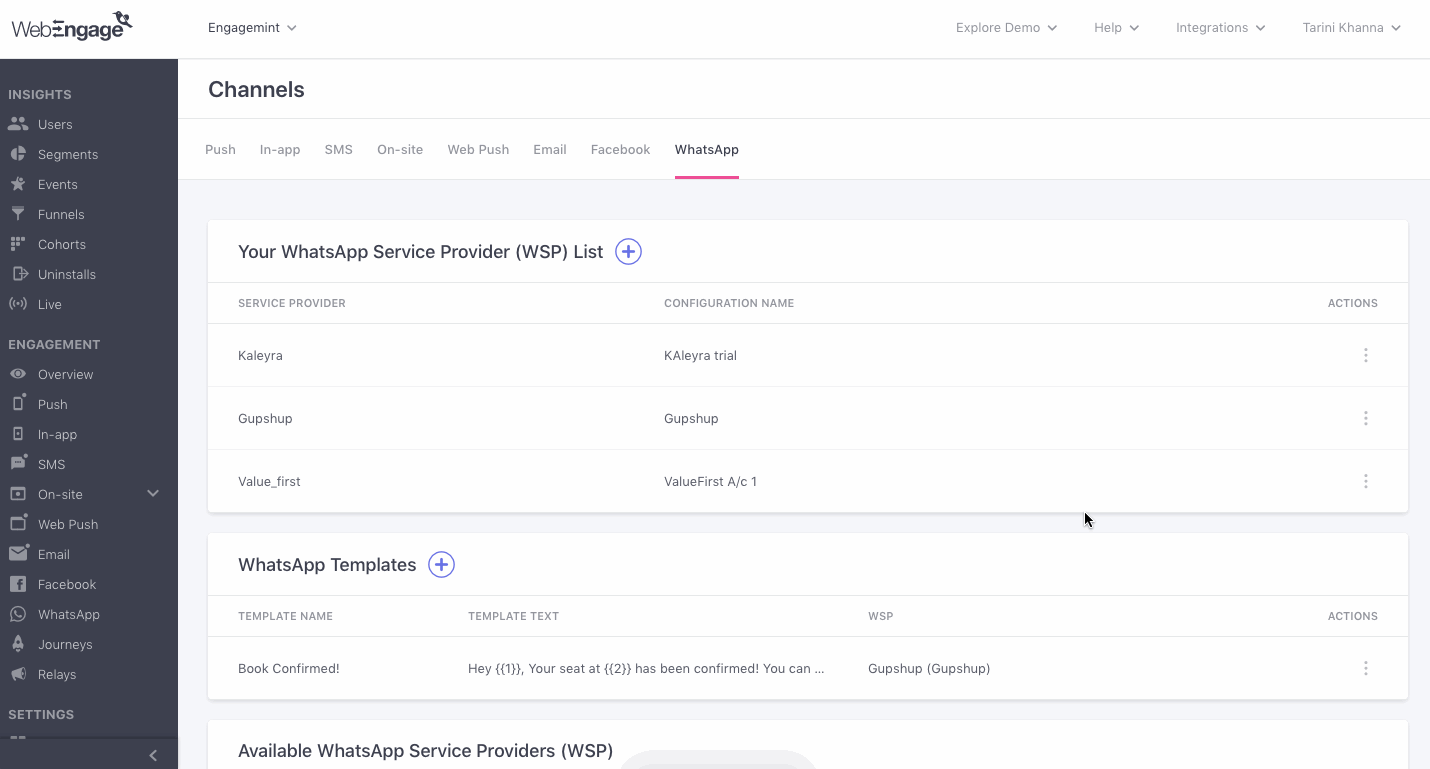Image resolution: width=1430 pixels, height=769 pixels.
Task: Click the Value_first service provider cell
Action: (269, 482)
